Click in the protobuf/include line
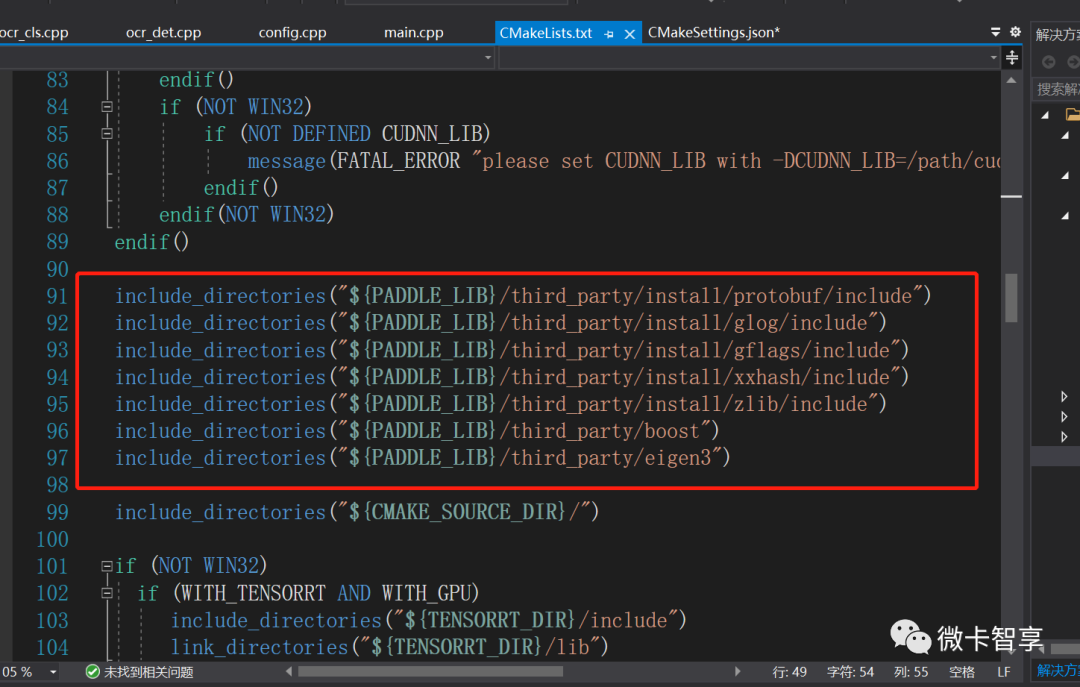Image resolution: width=1080 pixels, height=687 pixels. pyautogui.click(x=523, y=296)
